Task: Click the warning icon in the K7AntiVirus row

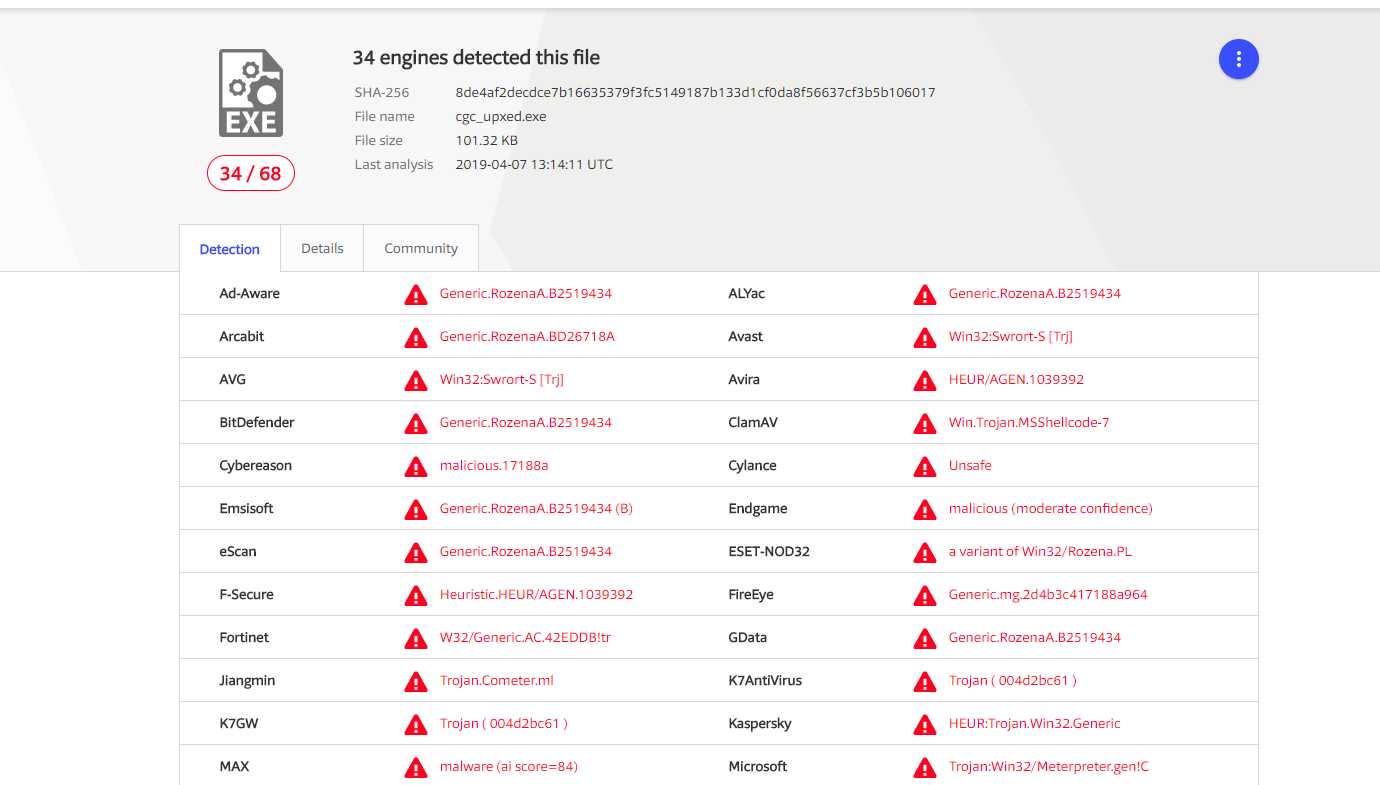Action: [x=925, y=681]
